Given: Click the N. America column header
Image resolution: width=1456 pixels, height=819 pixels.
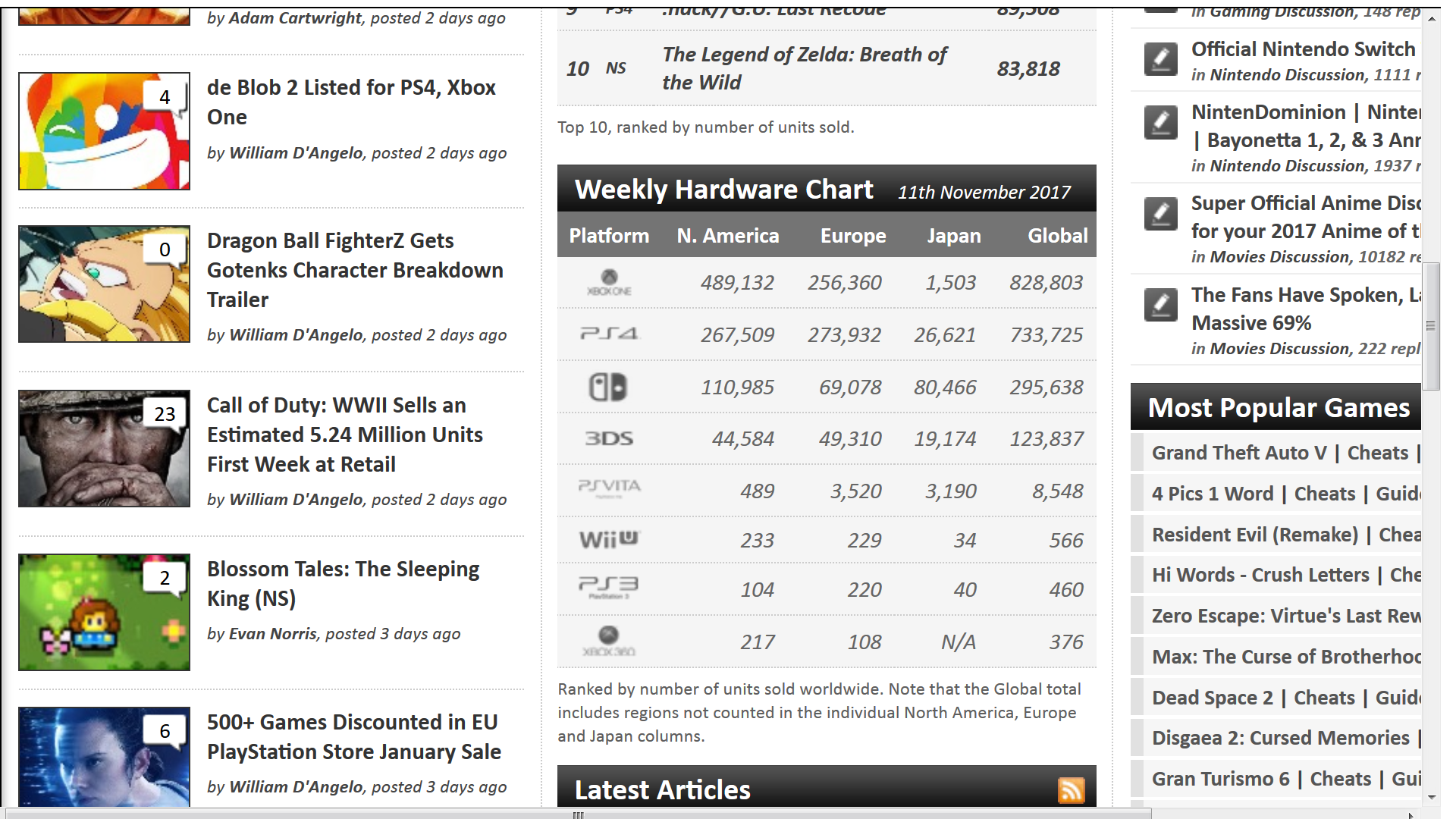Looking at the screenshot, I should [728, 236].
